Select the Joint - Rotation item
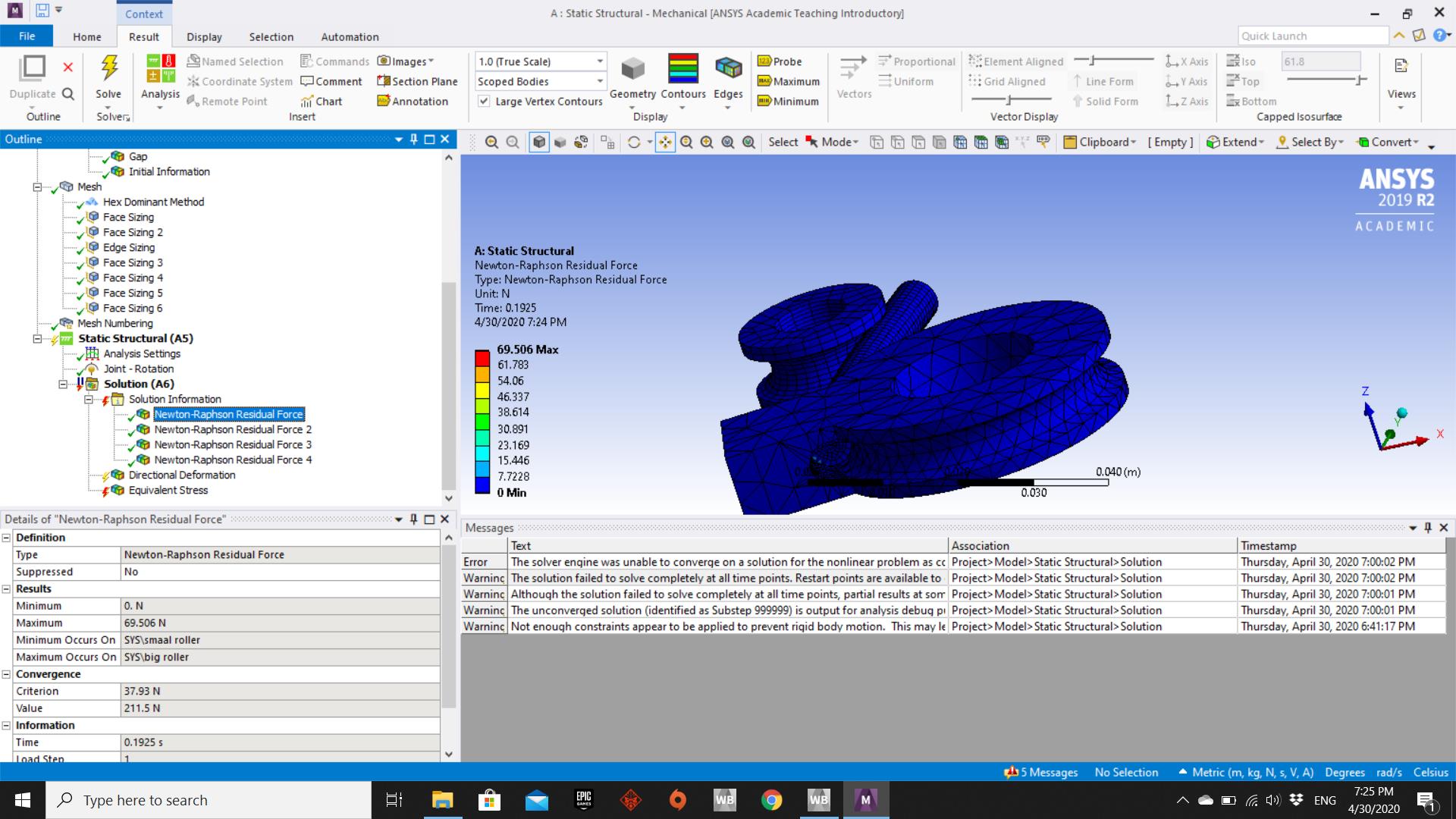Screen dimensions: 1456x819 pos(138,369)
